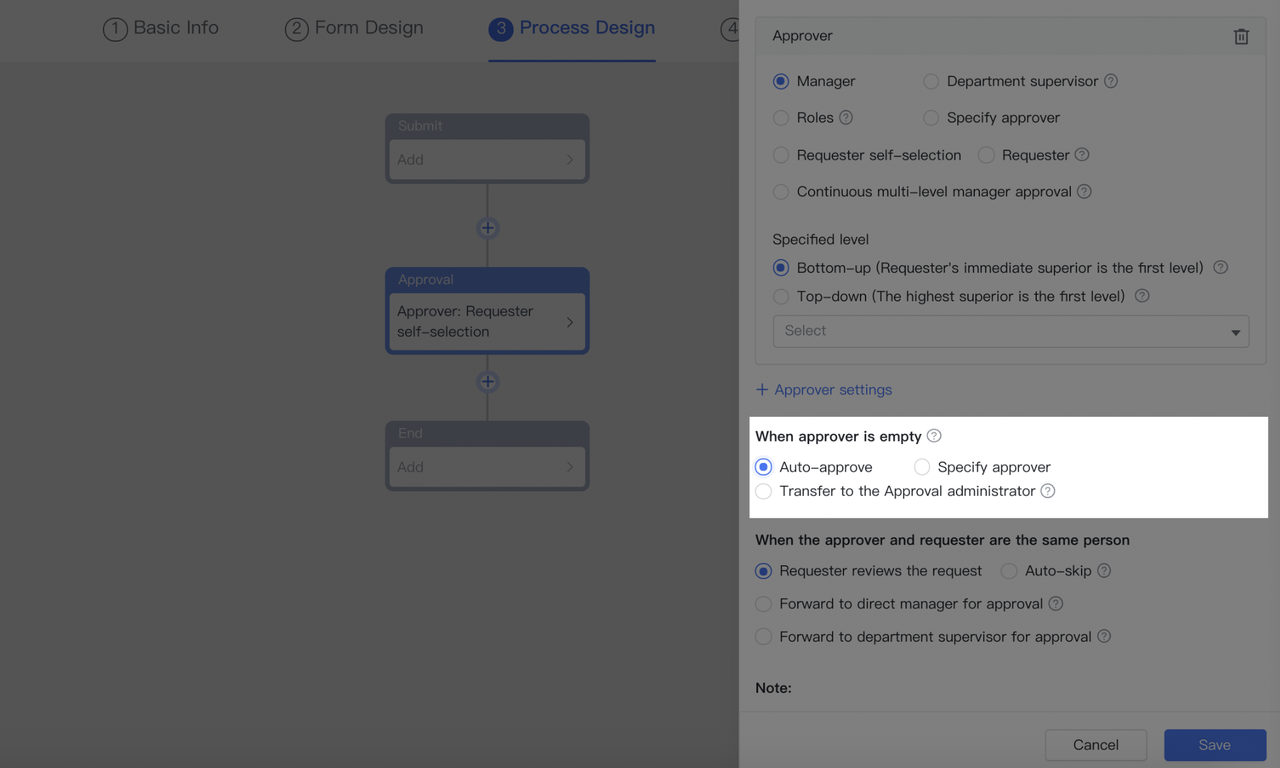The width and height of the screenshot is (1280, 768).
Task: Choose Top-down specified level option
Action: point(781,296)
